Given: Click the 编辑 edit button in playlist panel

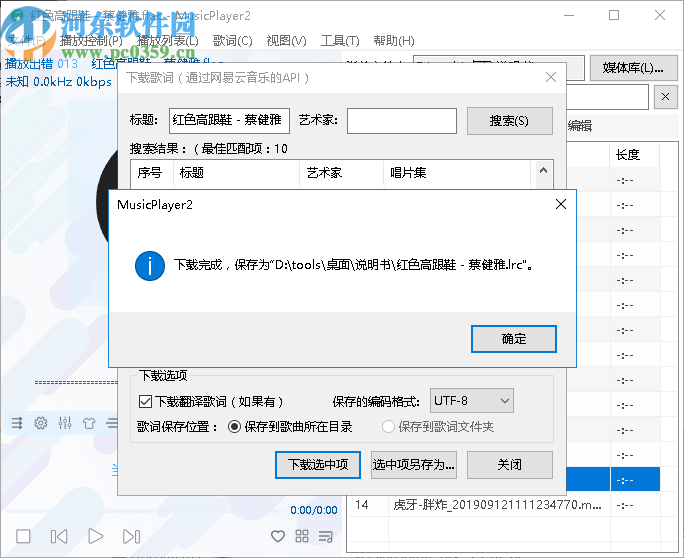Looking at the screenshot, I should [x=580, y=126].
